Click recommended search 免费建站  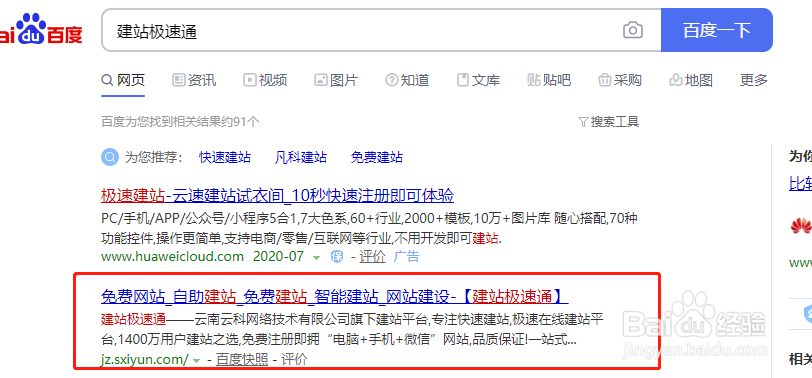pos(376,157)
